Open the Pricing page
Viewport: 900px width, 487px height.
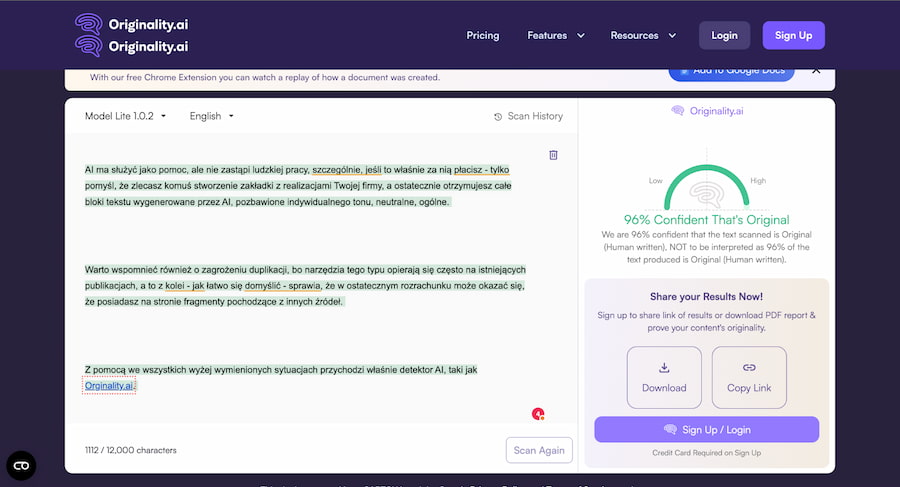point(482,36)
